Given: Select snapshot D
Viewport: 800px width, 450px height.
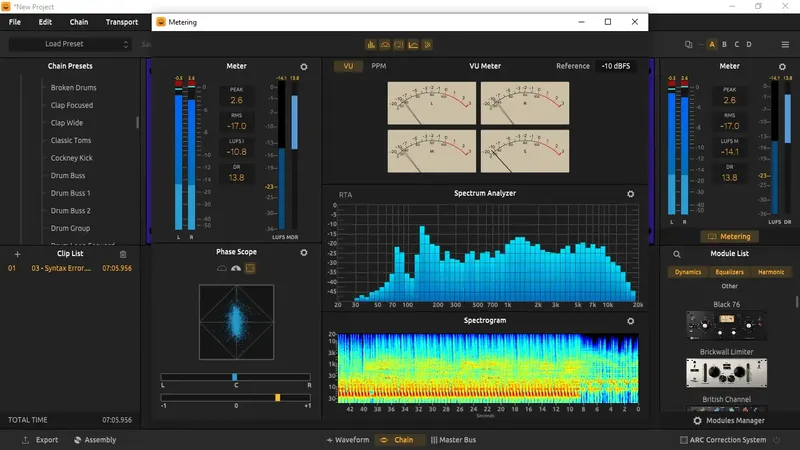Looking at the screenshot, I should [749, 44].
